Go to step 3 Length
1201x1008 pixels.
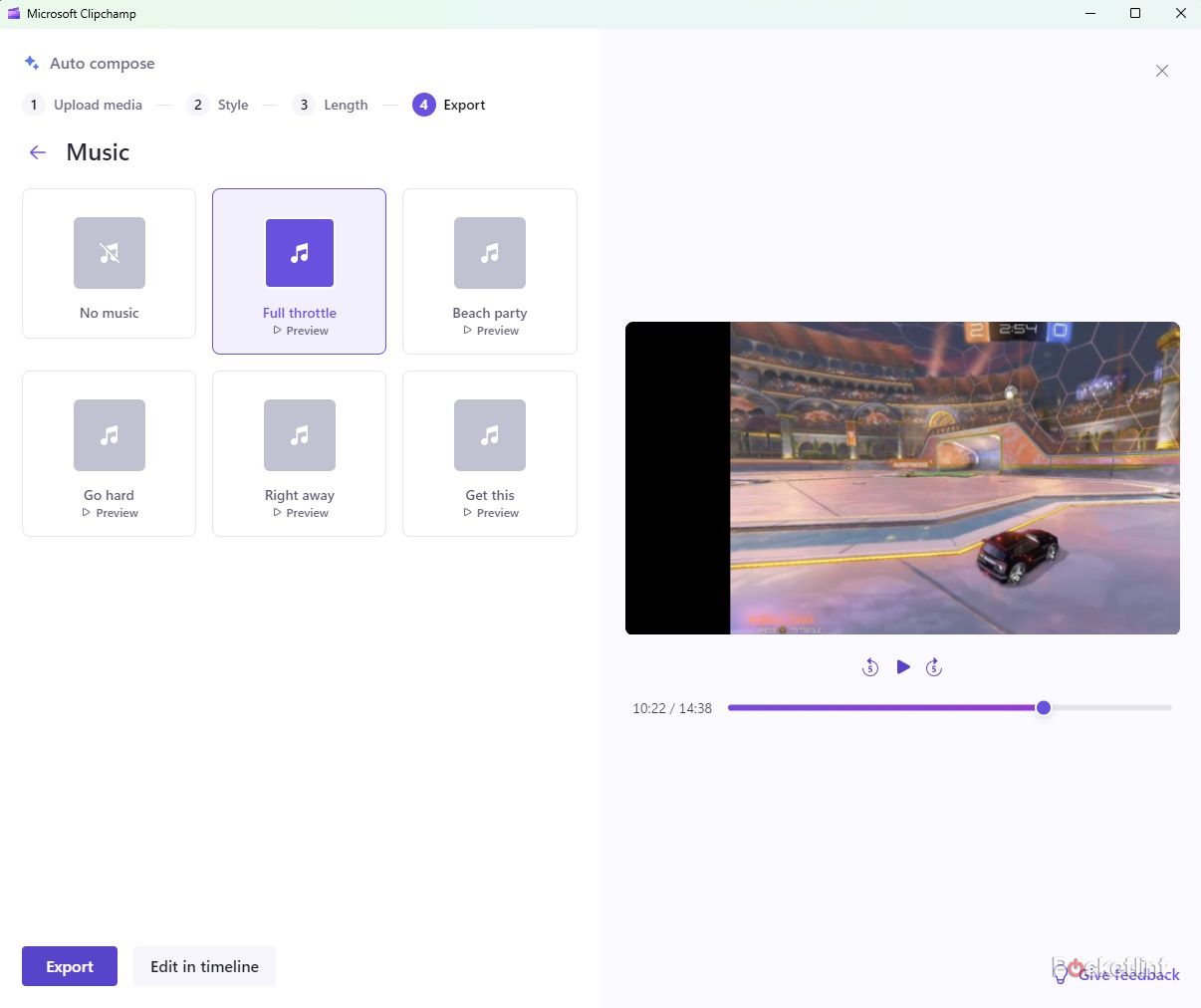pos(331,105)
